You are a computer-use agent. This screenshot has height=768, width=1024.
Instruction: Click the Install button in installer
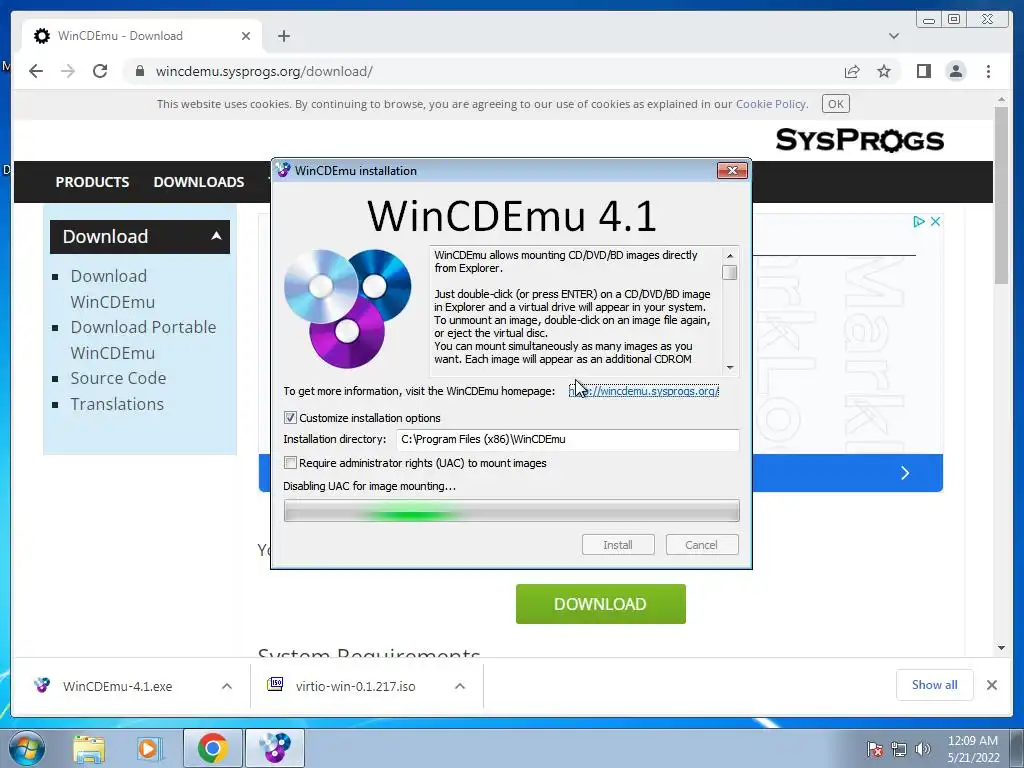click(x=618, y=545)
